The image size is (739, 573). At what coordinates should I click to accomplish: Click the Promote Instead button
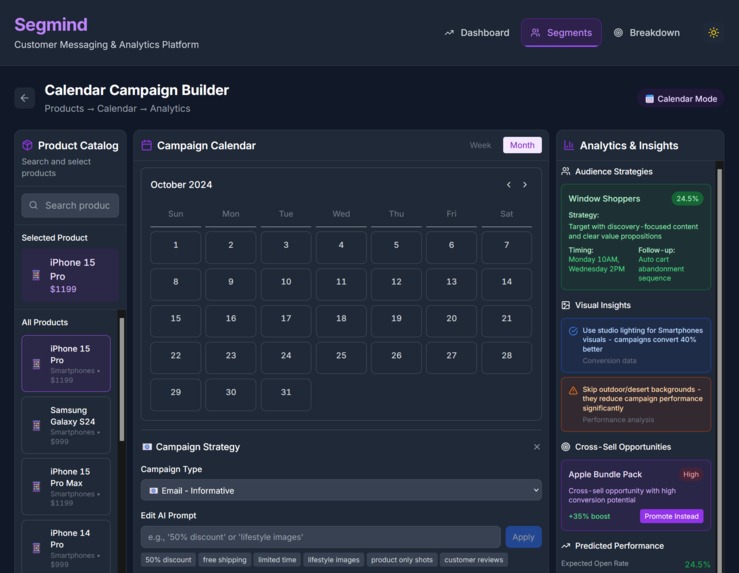click(x=672, y=516)
